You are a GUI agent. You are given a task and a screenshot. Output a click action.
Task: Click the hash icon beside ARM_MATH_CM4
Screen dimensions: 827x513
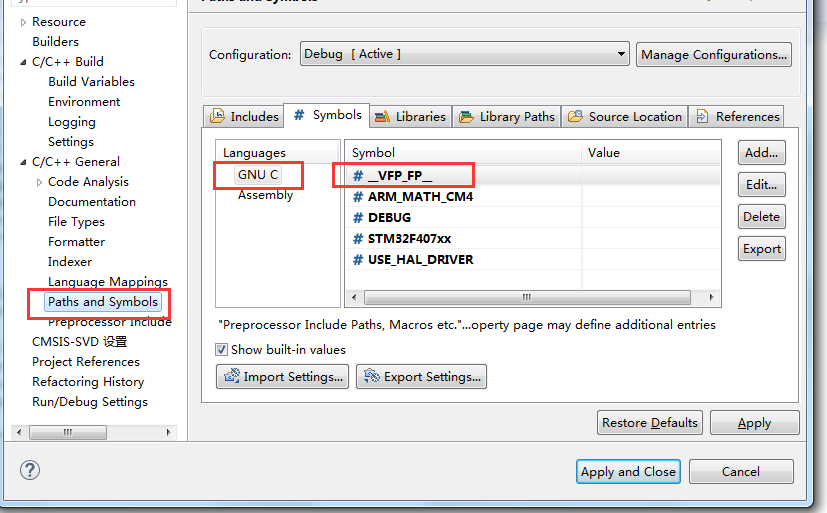pos(358,197)
